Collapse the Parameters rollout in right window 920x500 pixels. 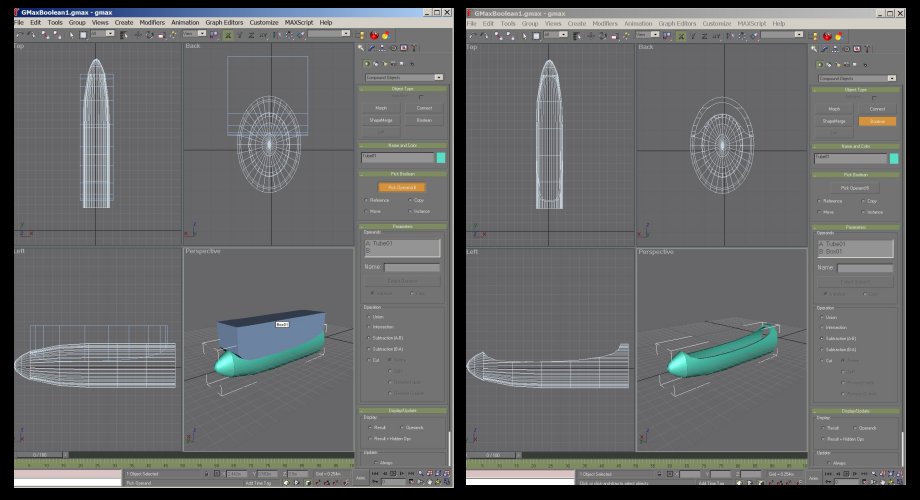[x=856, y=226]
